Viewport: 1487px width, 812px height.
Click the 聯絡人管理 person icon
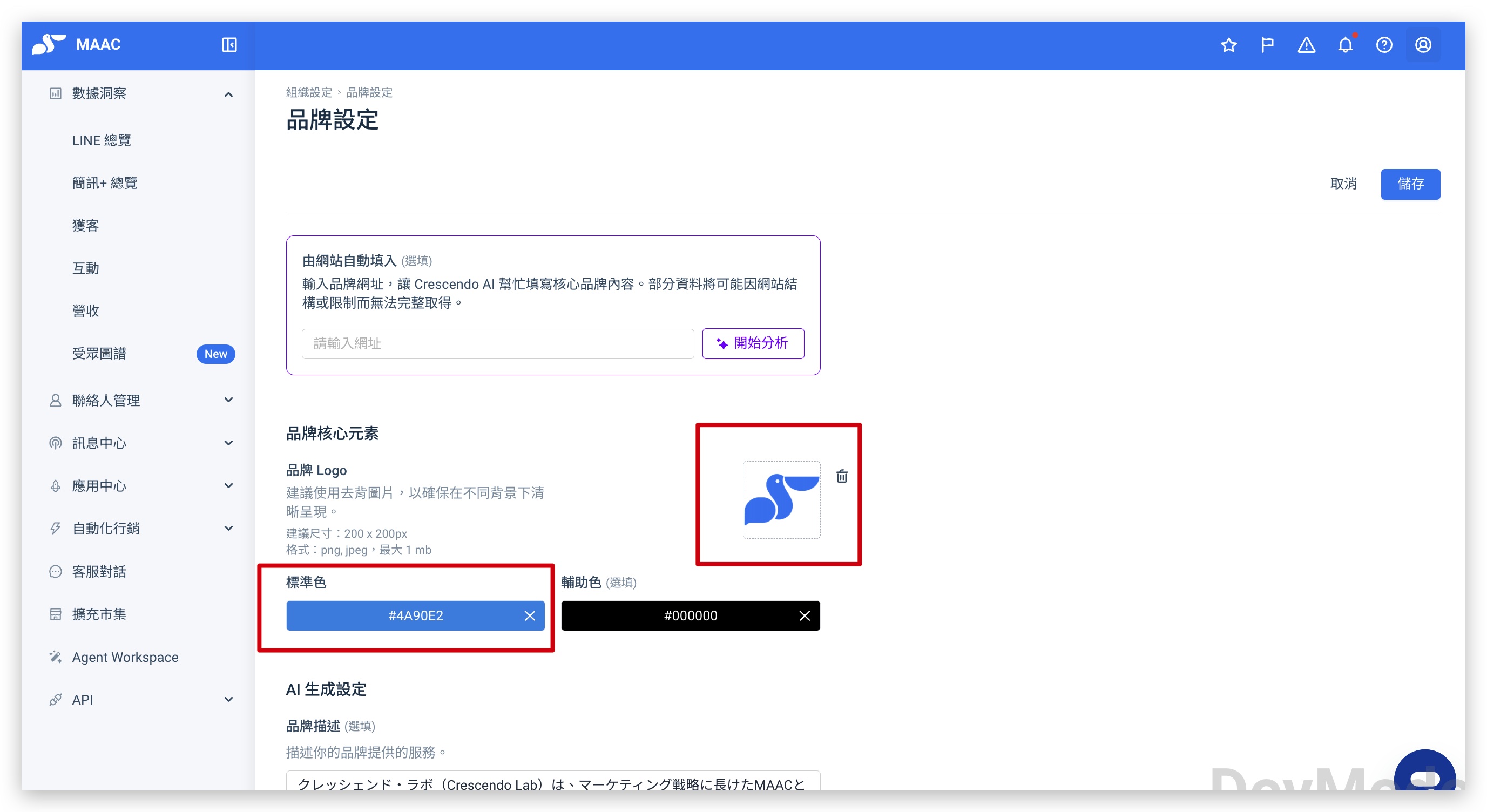pyautogui.click(x=56, y=401)
